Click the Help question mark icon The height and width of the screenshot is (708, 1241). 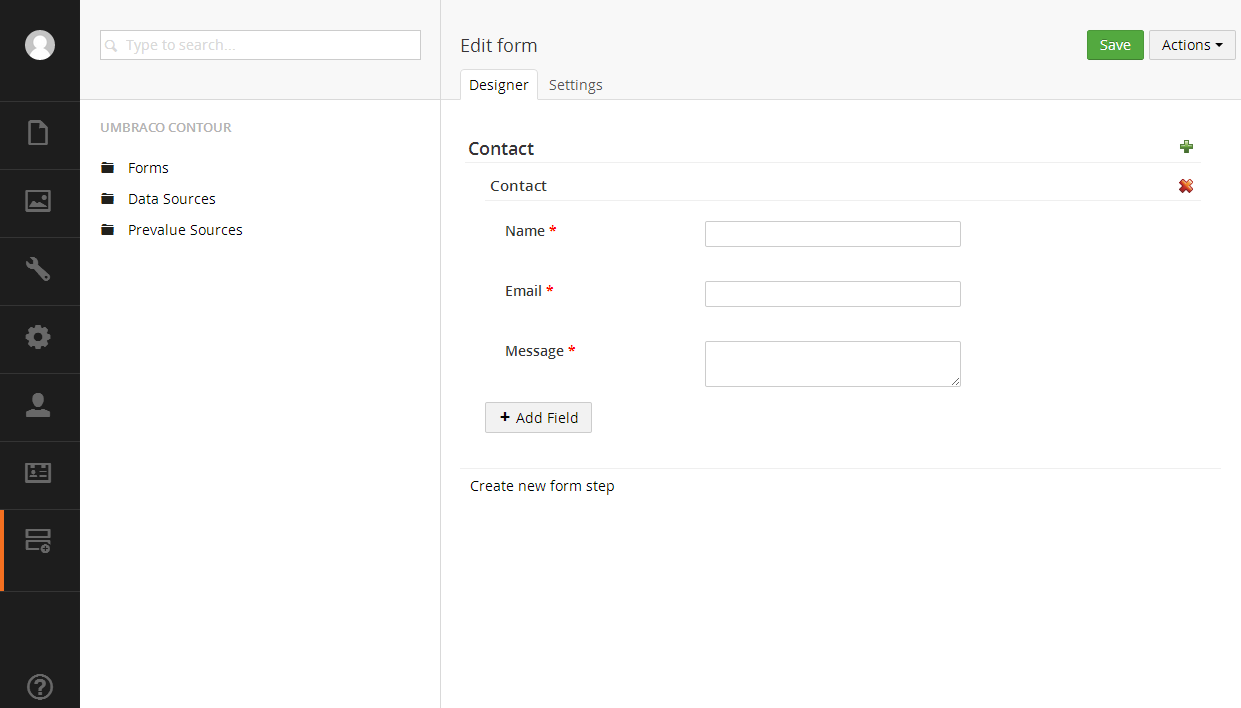(39, 687)
